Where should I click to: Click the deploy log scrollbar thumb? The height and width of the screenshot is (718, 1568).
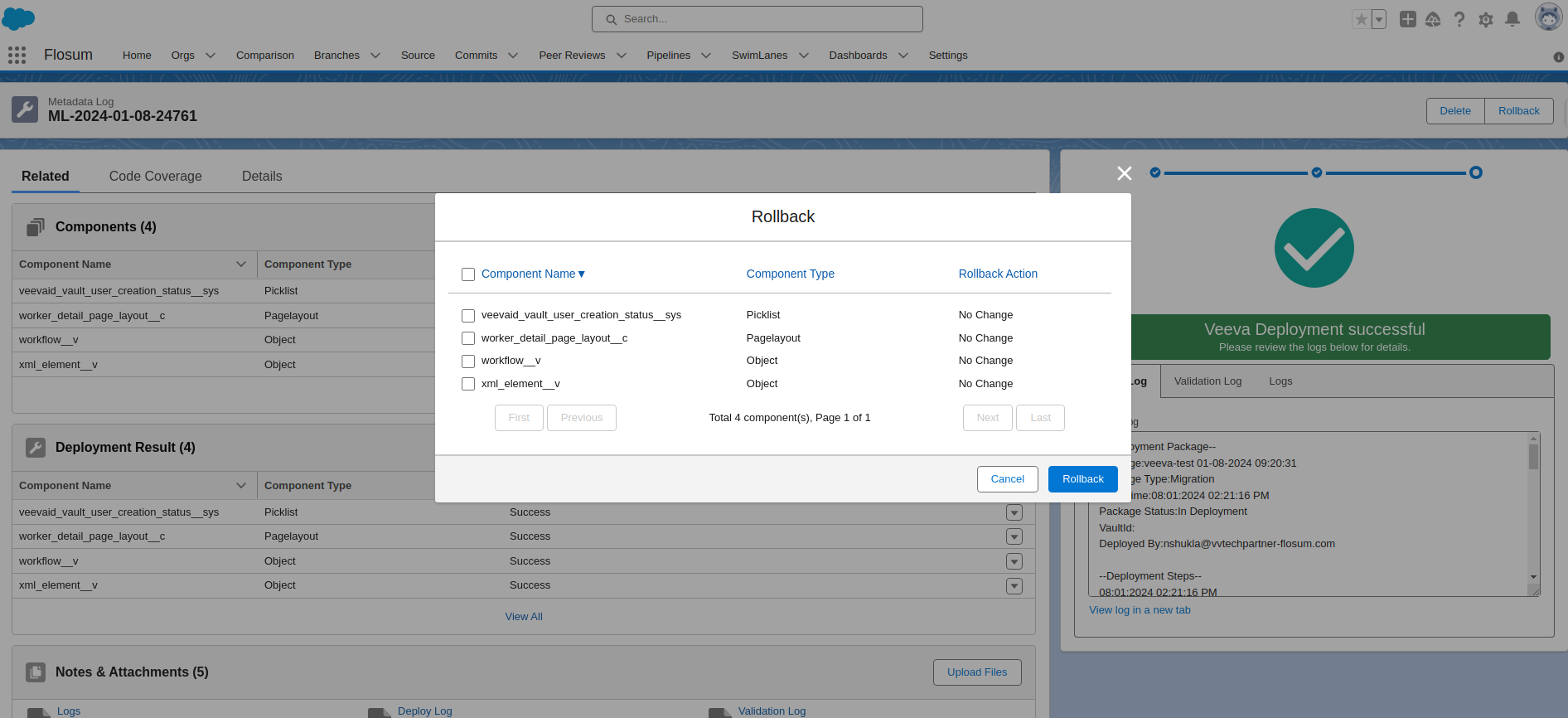1533,457
